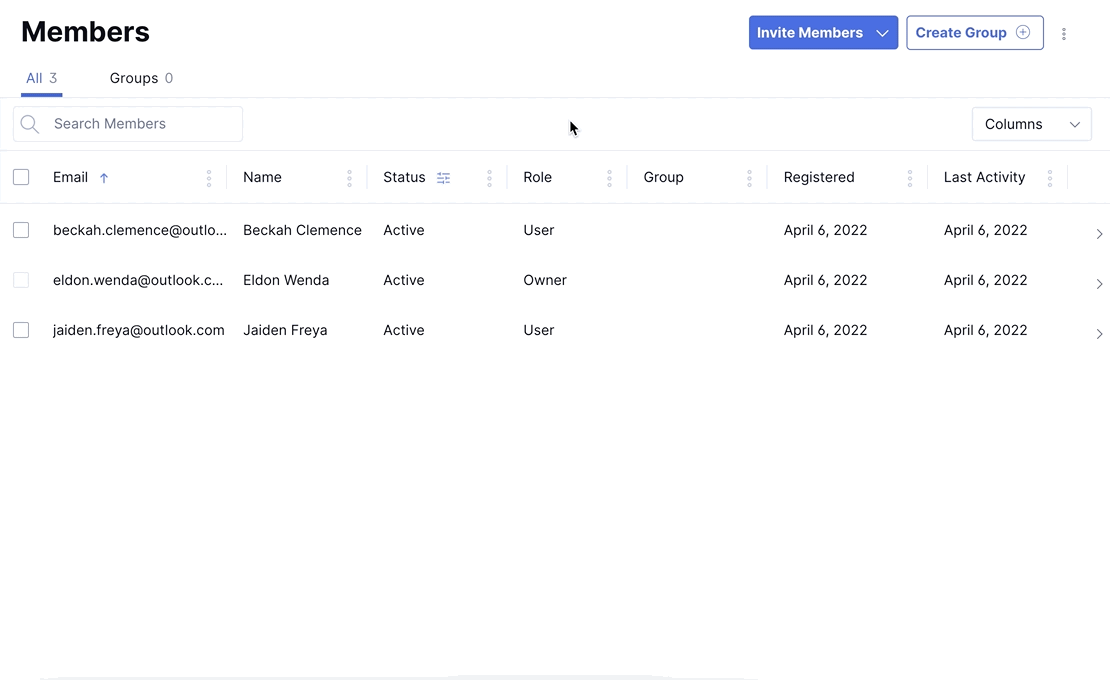
Task: Toggle the select-all checkbox in header
Action: pyautogui.click(x=21, y=177)
